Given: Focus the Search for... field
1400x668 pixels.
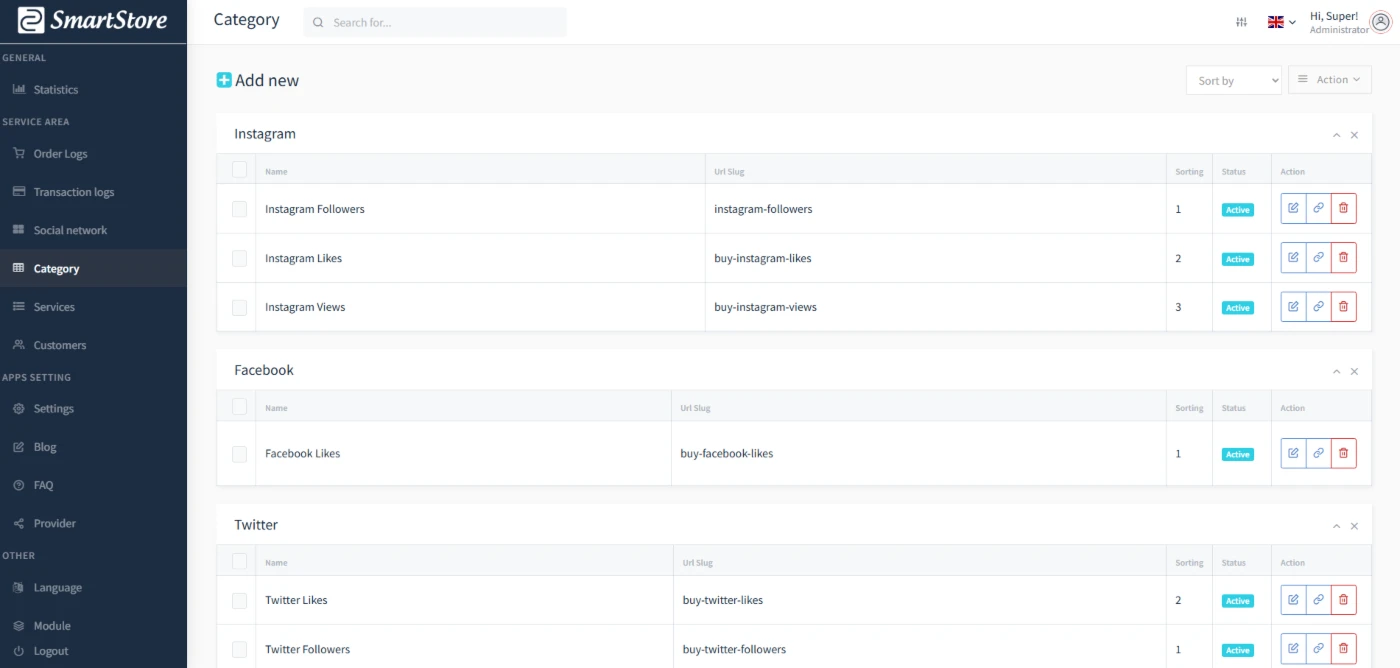Looking at the screenshot, I should click(435, 22).
